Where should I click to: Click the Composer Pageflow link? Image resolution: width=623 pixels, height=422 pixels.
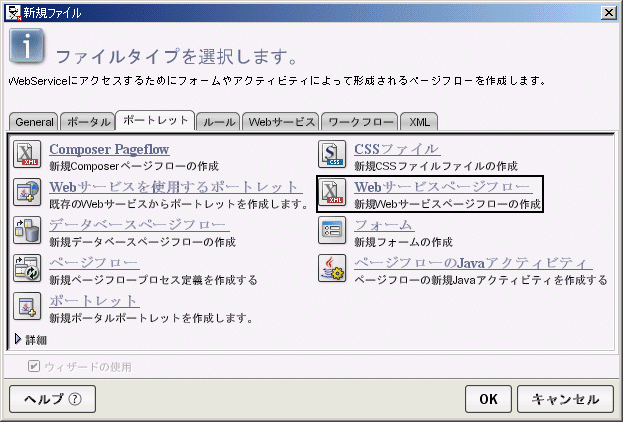point(109,149)
